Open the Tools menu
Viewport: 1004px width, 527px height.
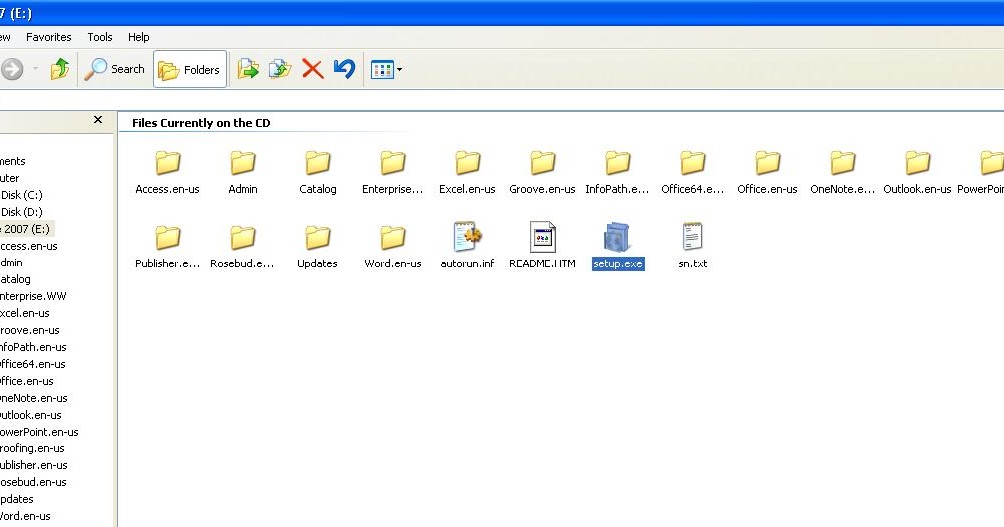tap(100, 37)
